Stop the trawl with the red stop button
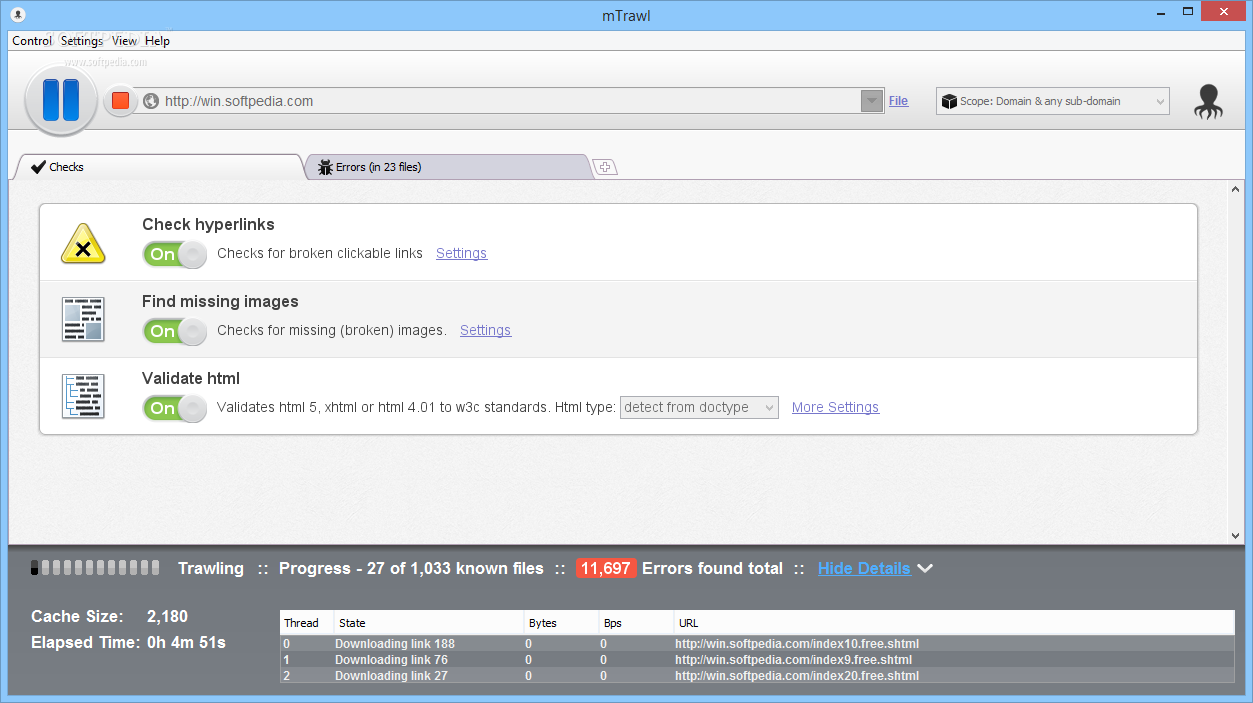1253x703 pixels. [120, 101]
